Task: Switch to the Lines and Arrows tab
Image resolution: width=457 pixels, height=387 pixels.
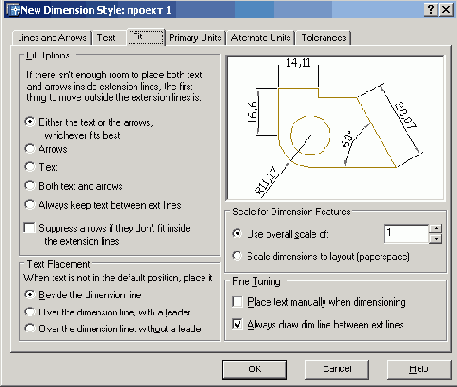Action: tap(52, 38)
